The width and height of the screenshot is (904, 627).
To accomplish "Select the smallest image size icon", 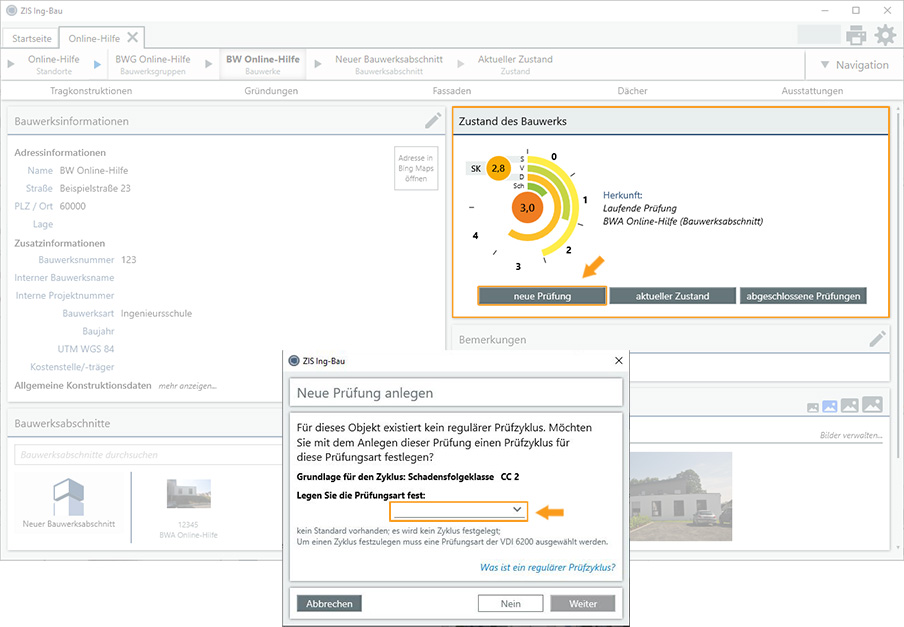I will (813, 408).
